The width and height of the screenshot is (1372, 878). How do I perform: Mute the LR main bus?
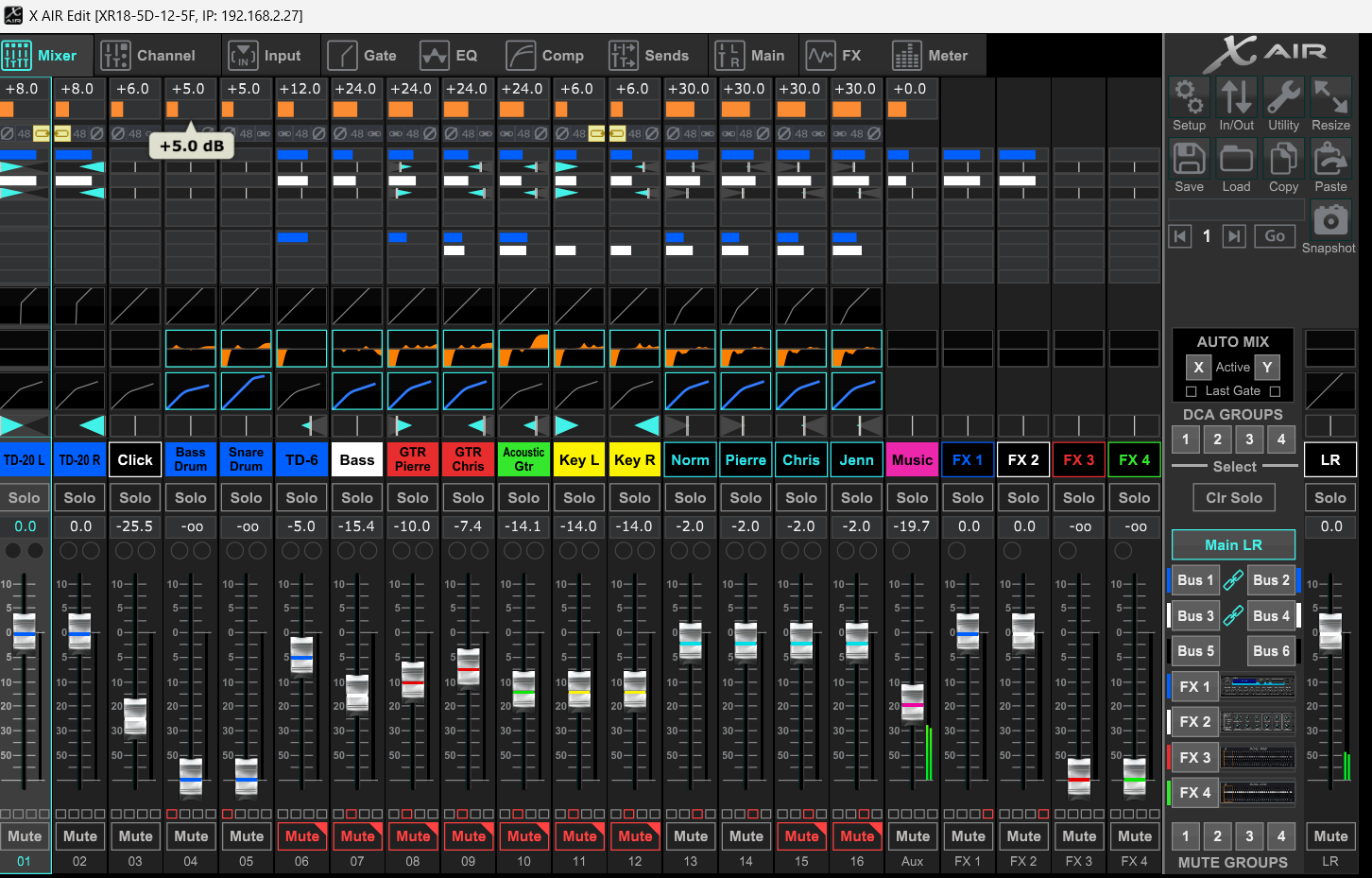click(x=1330, y=836)
